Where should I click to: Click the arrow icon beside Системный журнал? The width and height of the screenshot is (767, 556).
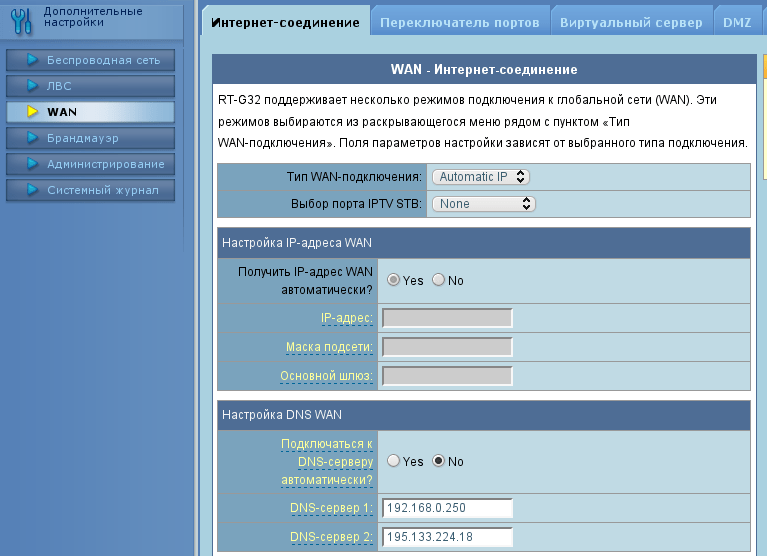click(32, 190)
